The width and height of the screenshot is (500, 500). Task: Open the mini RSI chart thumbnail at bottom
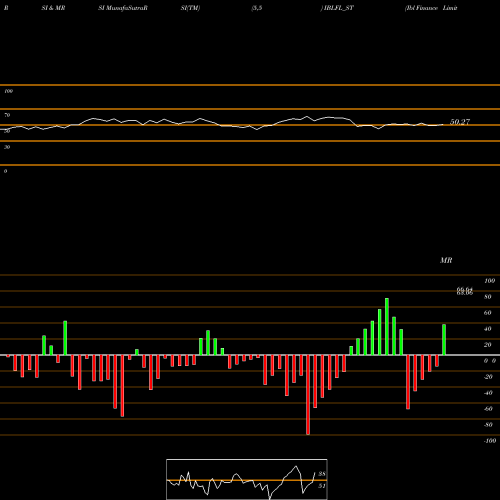coord(247,479)
